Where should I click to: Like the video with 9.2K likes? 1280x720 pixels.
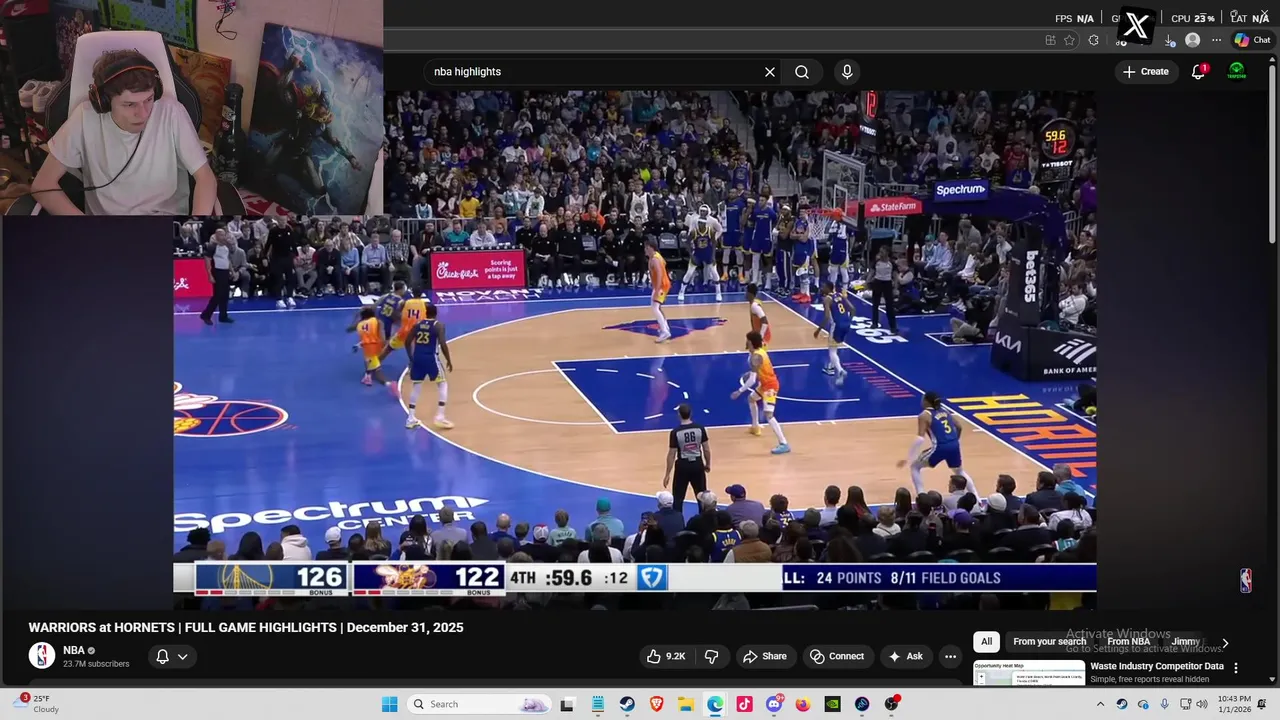(666, 656)
